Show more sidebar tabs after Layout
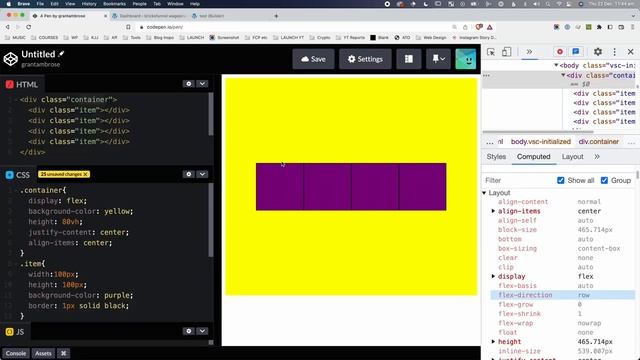Screen dimensions: 640x360 [597, 157]
